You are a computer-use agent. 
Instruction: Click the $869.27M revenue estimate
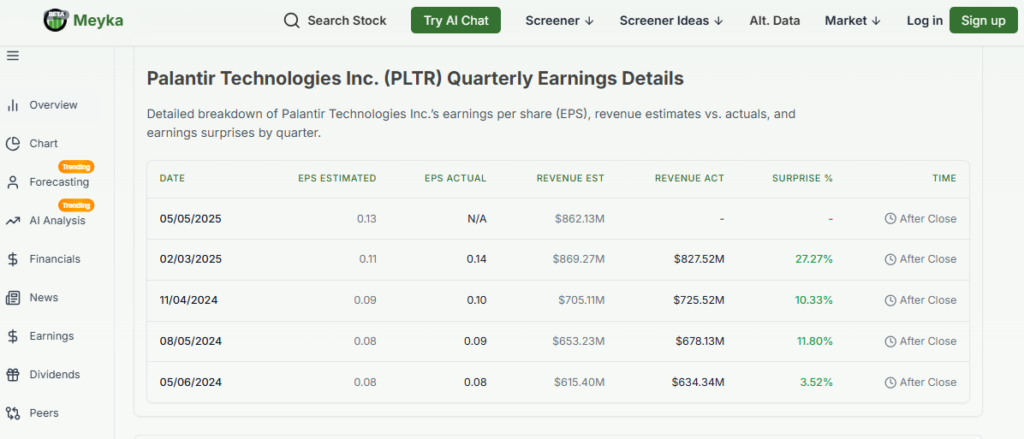579,259
